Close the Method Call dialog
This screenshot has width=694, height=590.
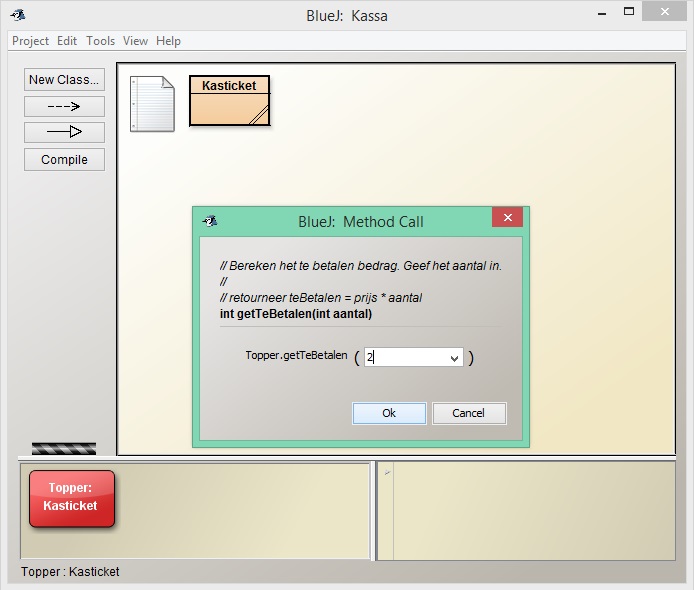pyautogui.click(x=508, y=217)
